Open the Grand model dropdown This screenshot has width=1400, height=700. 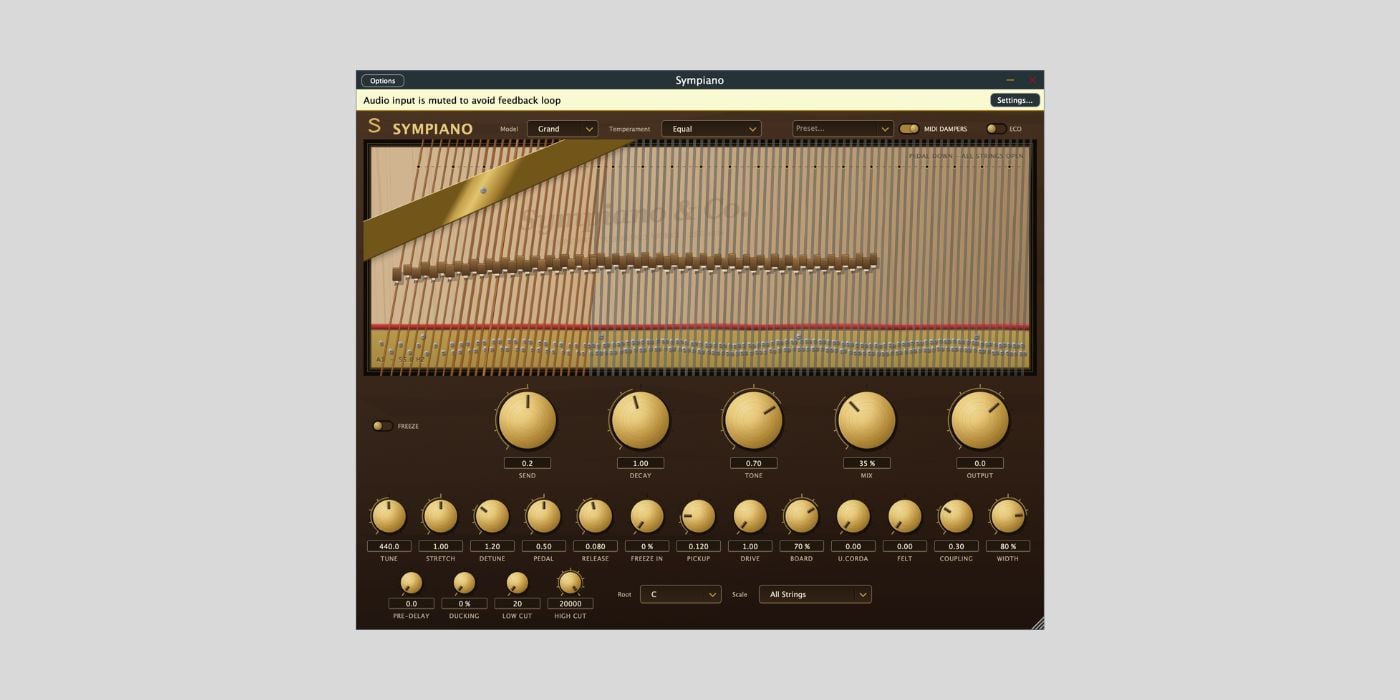click(x=562, y=129)
